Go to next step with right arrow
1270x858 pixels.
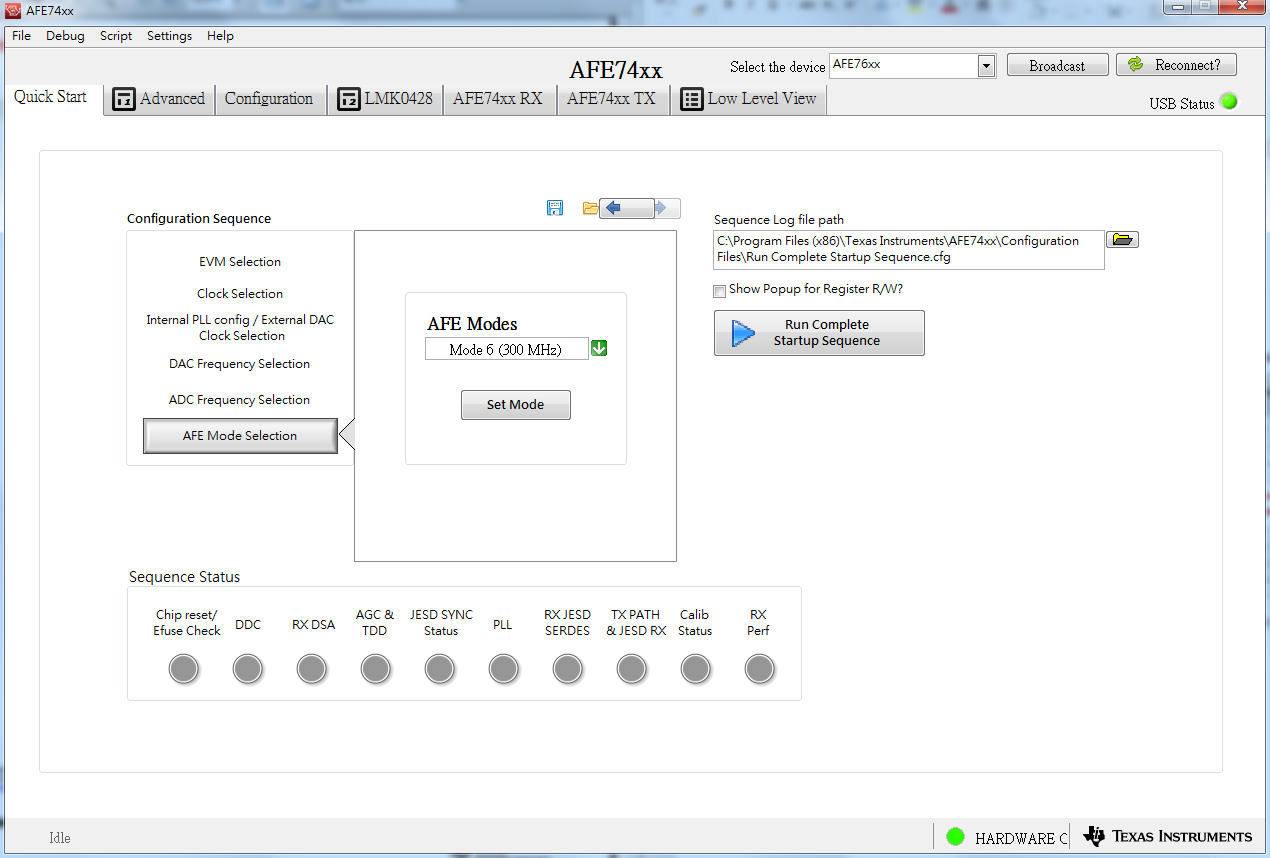[668, 208]
